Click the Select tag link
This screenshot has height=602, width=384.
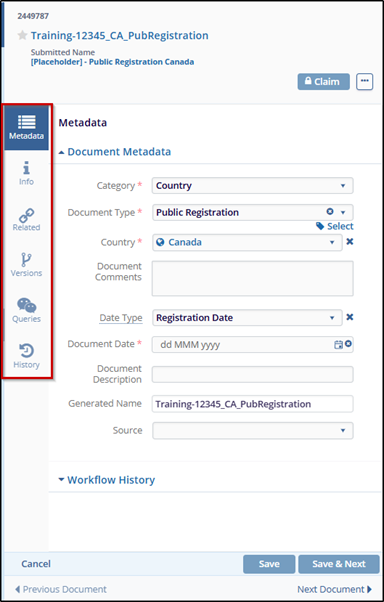coord(334,226)
